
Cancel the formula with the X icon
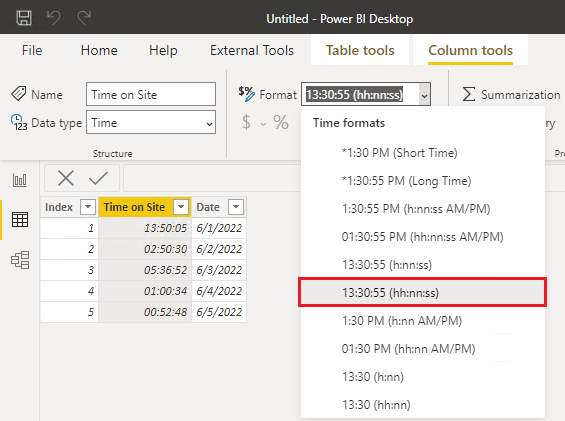(66, 178)
